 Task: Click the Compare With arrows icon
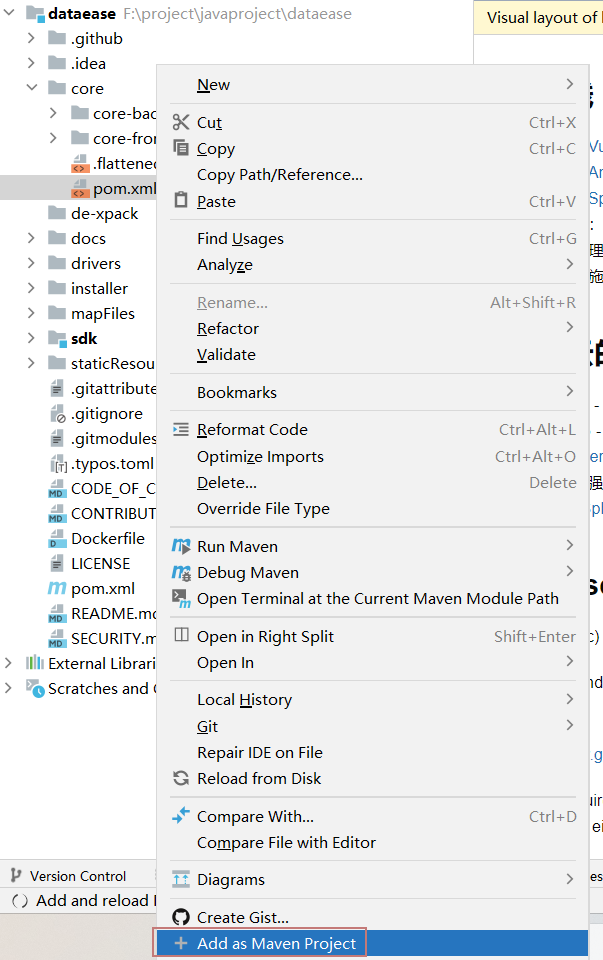coord(181,816)
